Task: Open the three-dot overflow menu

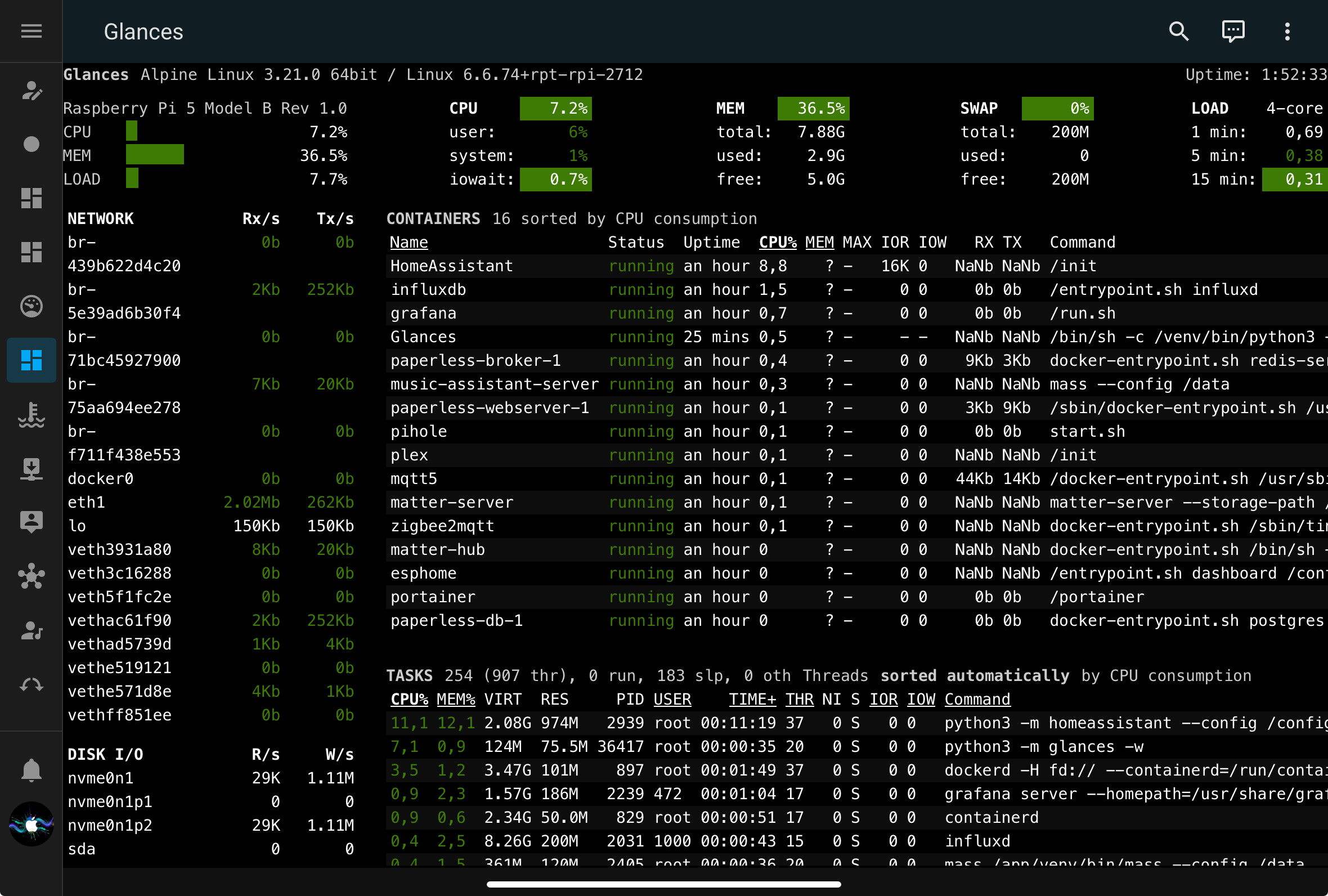Action: point(1287,31)
